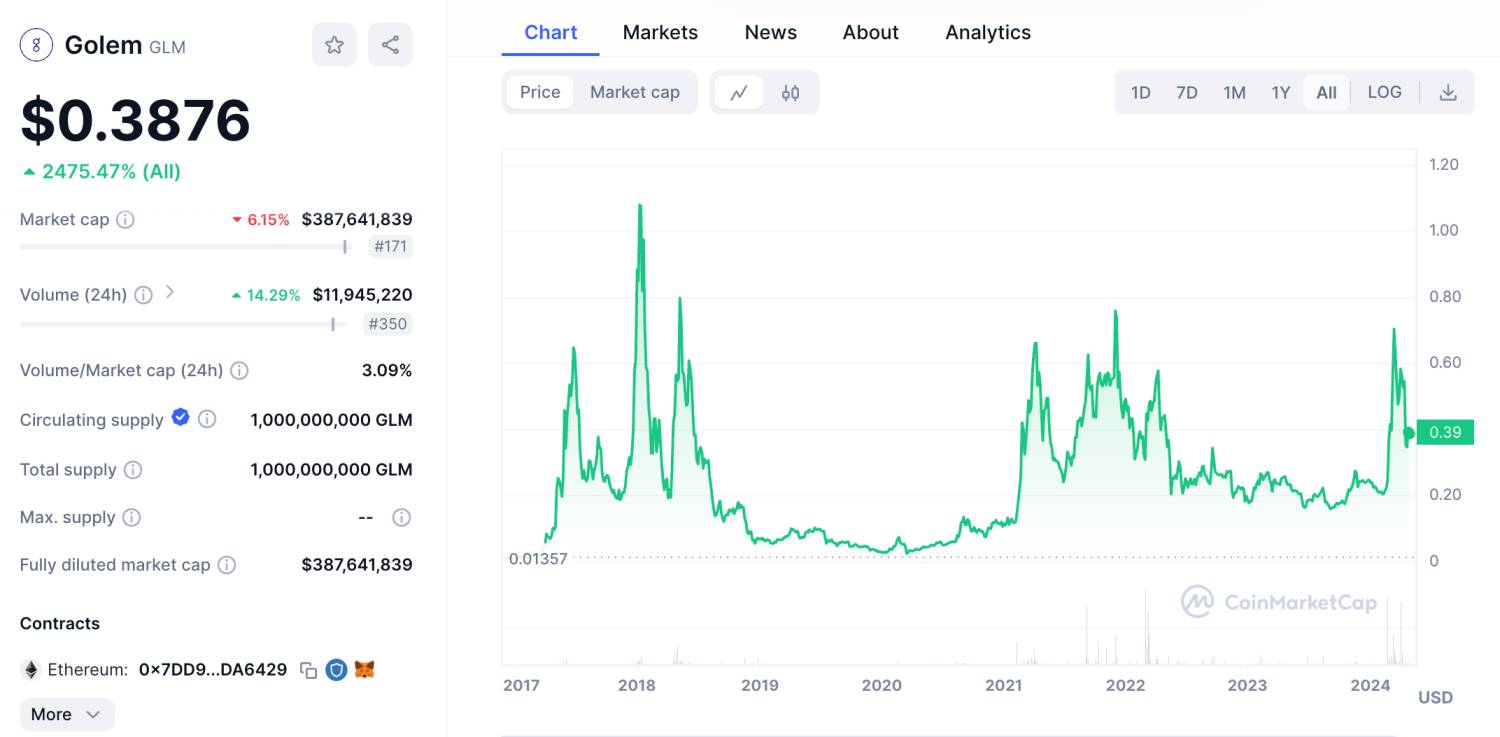The width and height of the screenshot is (1500, 737).
Task: Click the Circulating supply 1,000,000,000 GLM value
Action: point(331,420)
